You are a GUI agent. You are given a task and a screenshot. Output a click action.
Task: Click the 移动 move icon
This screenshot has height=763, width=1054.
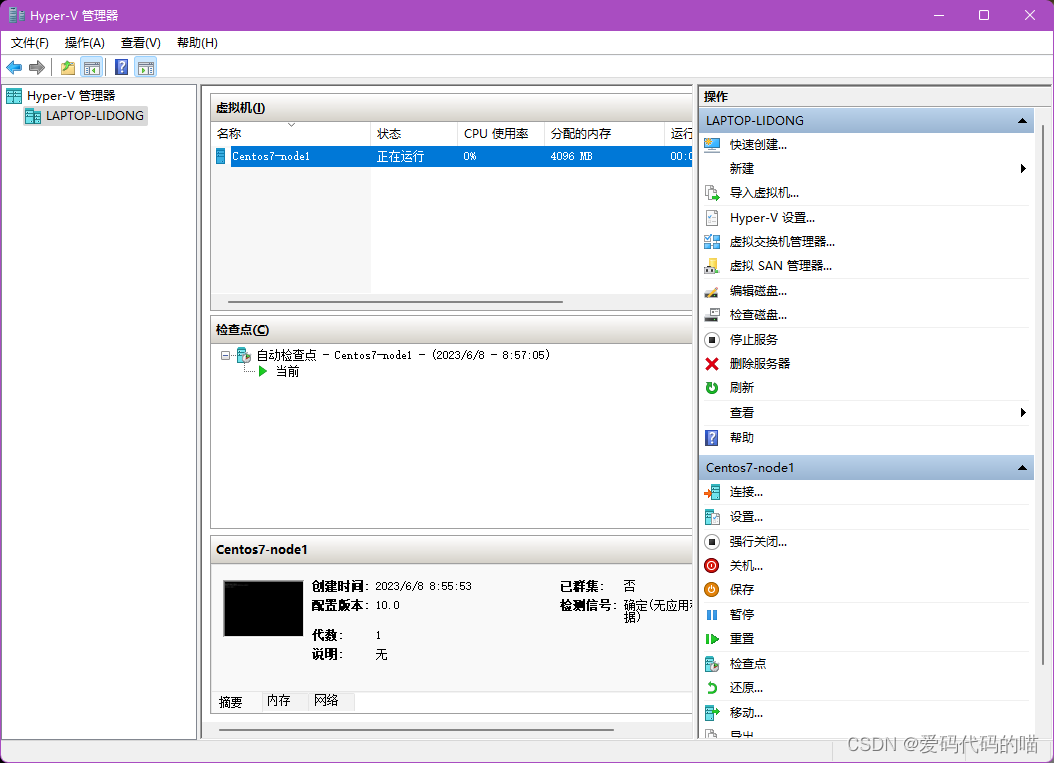click(x=712, y=713)
